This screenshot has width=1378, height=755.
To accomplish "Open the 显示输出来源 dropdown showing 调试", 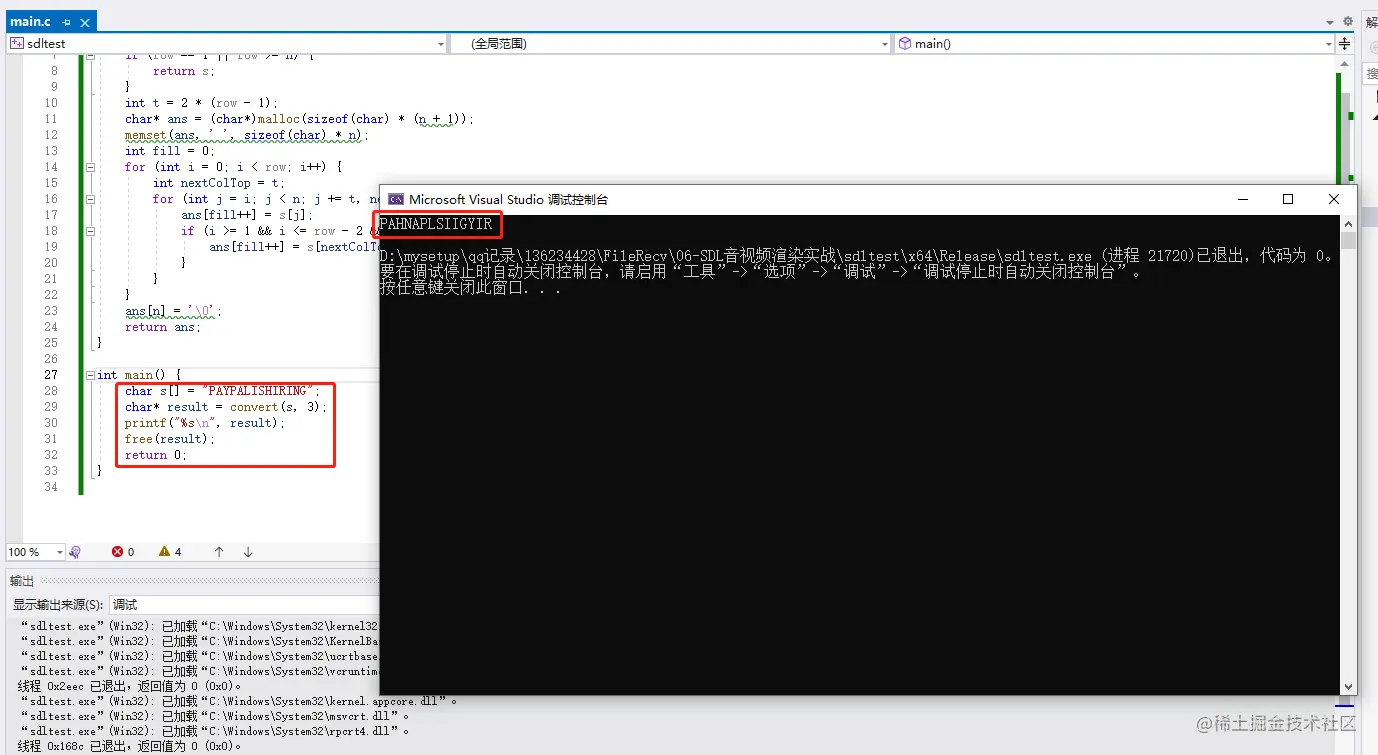I will (244, 605).
